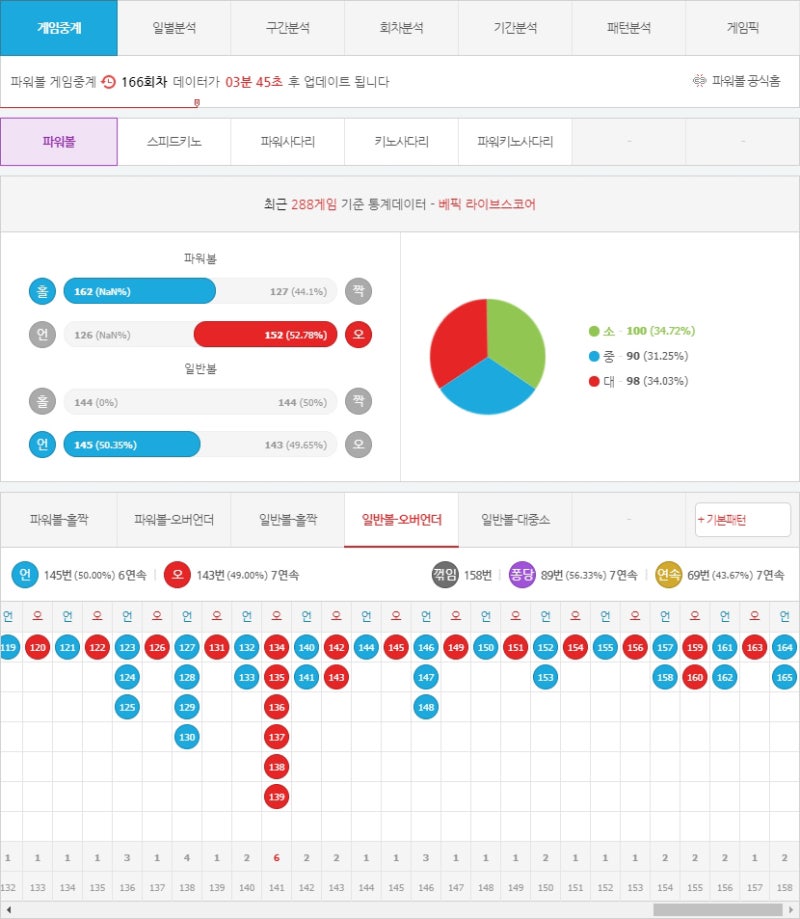Show the 일반볼-홀짝 pattern tab

tap(288, 519)
